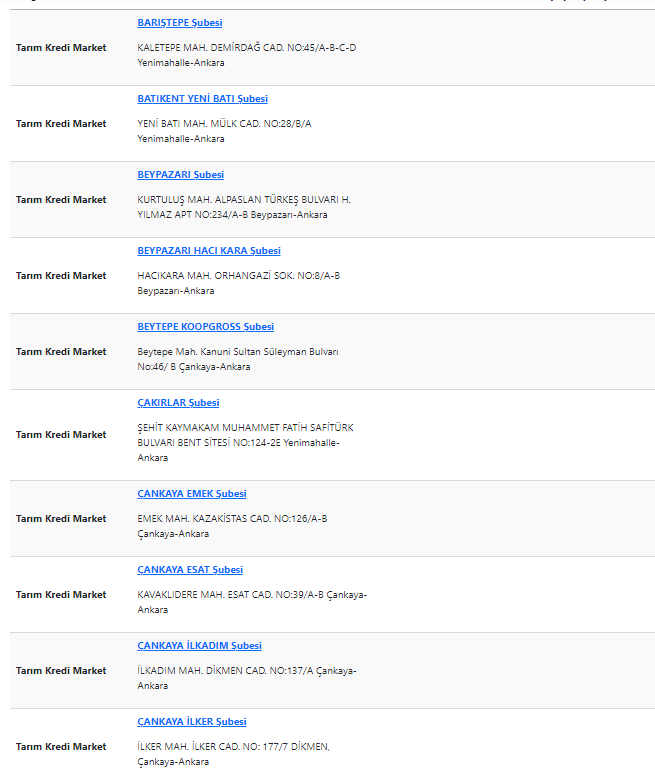
Task: Click No:46/ B Çankaya-Ankara address line
Action: point(194,367)
